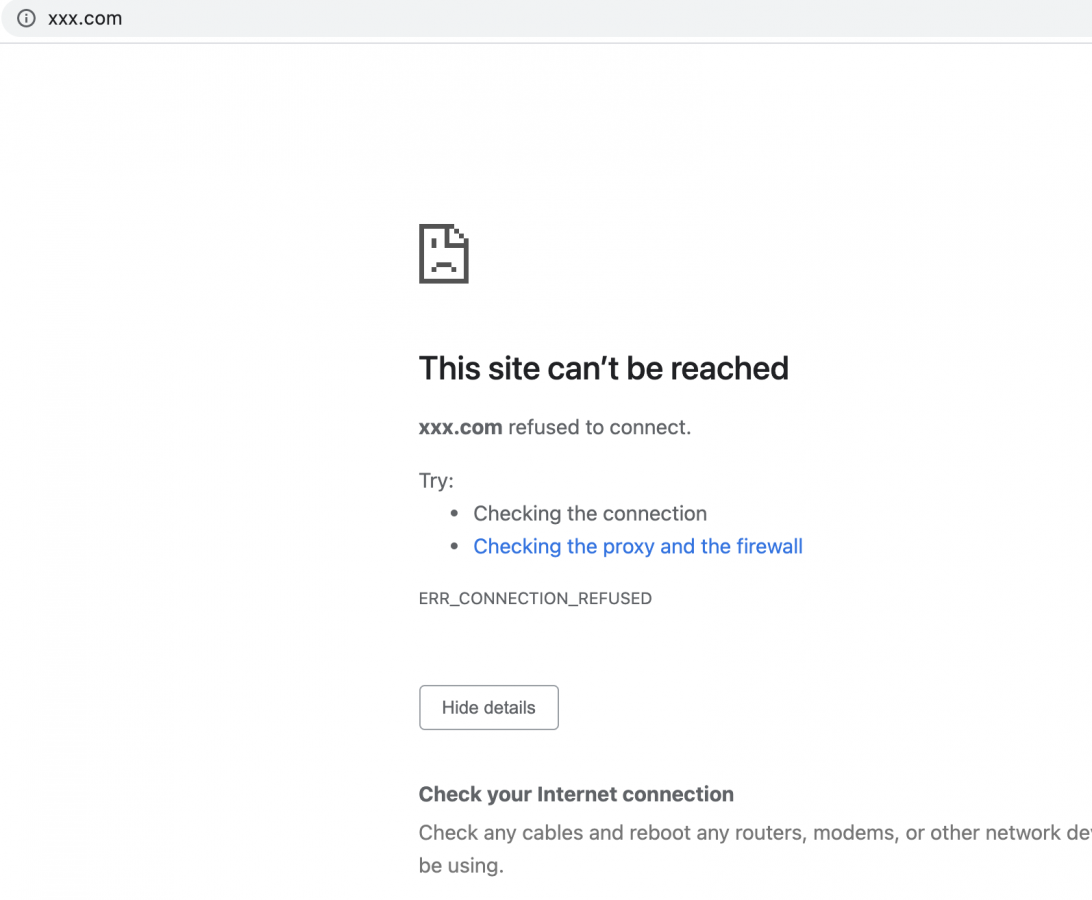
Task: Click the word "reached" in the heading
Action: coord(729,368)
